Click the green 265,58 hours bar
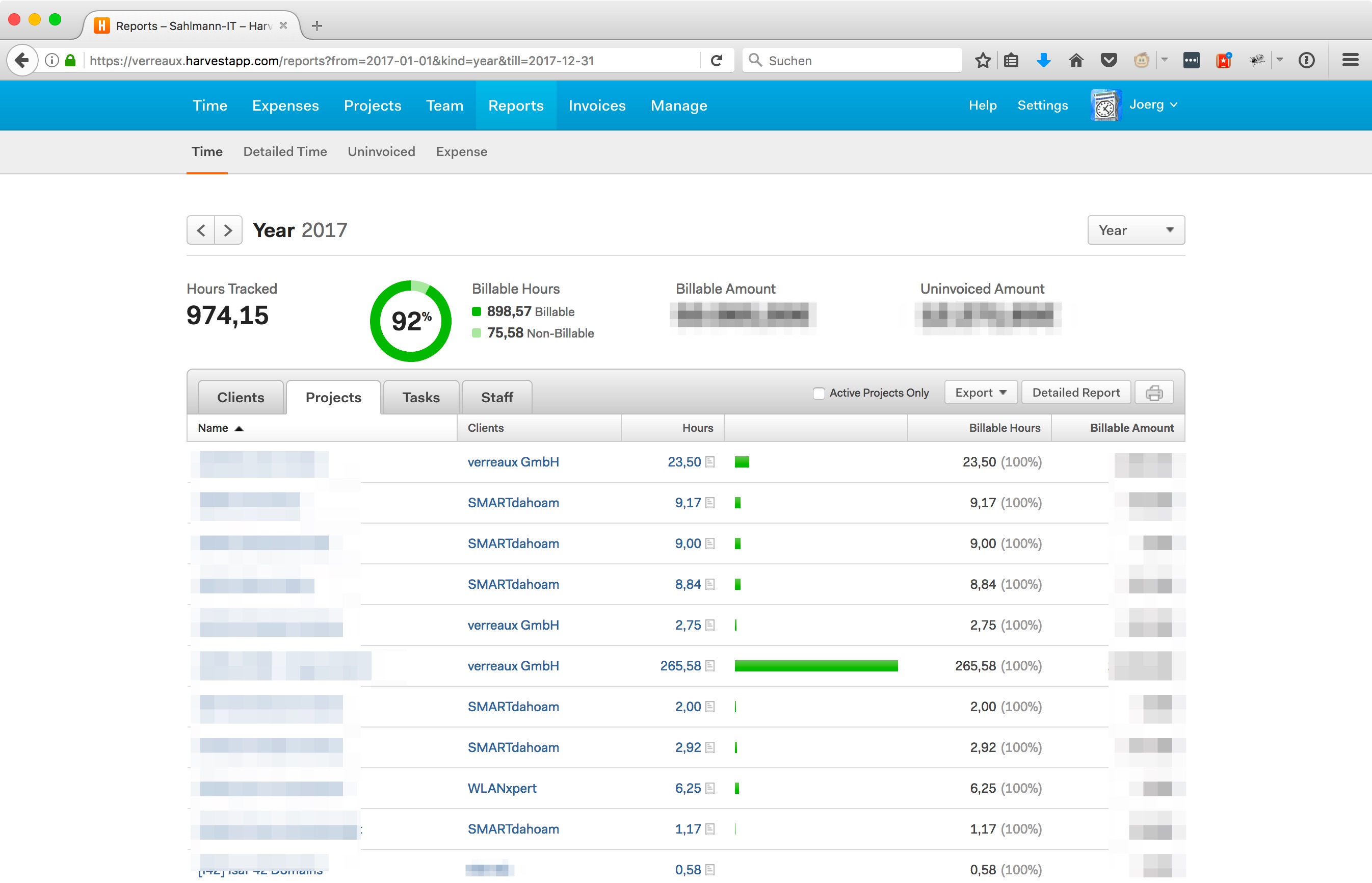 pyautogui.click(x=815, y=666)
